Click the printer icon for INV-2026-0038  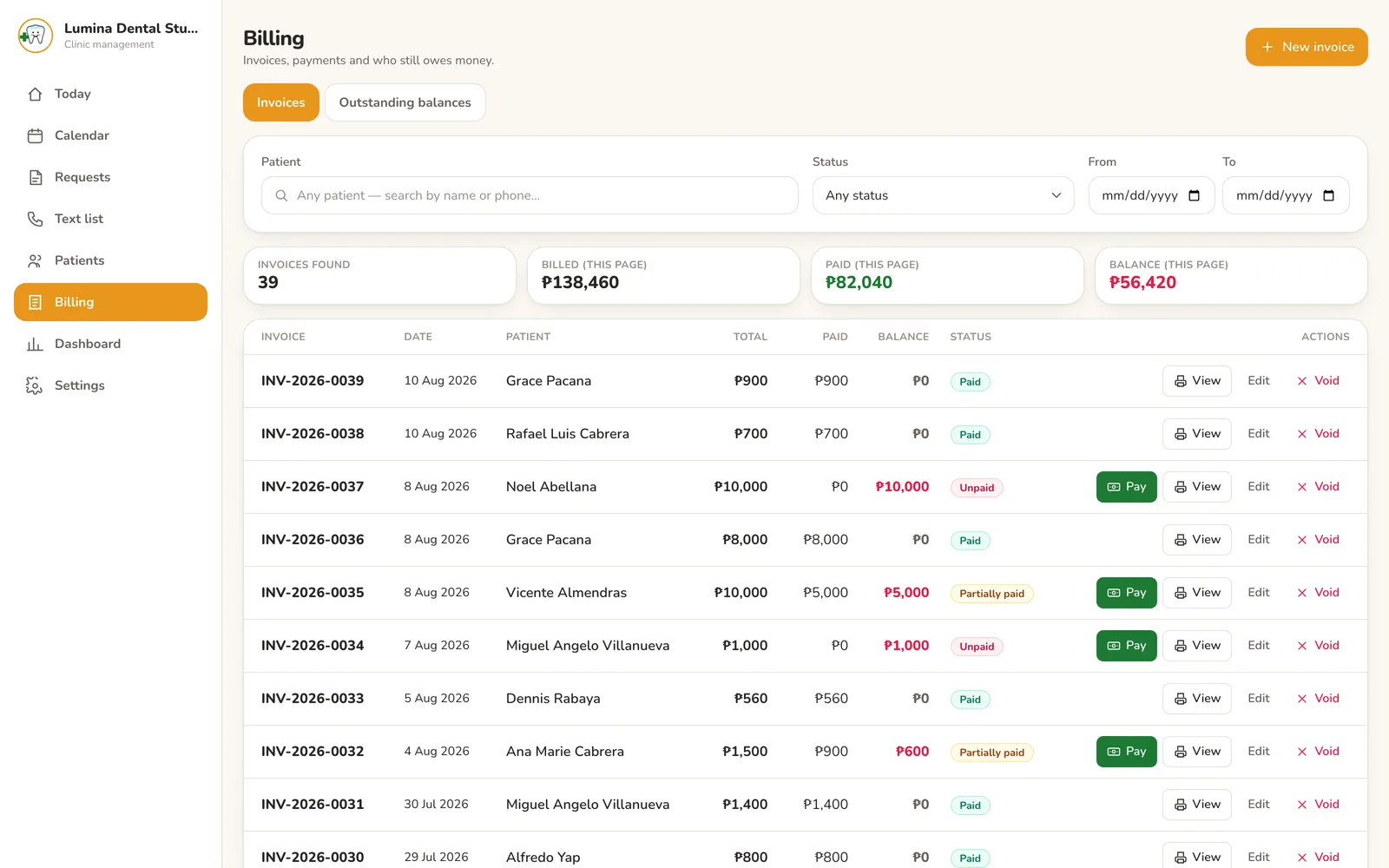[1181, 434]
